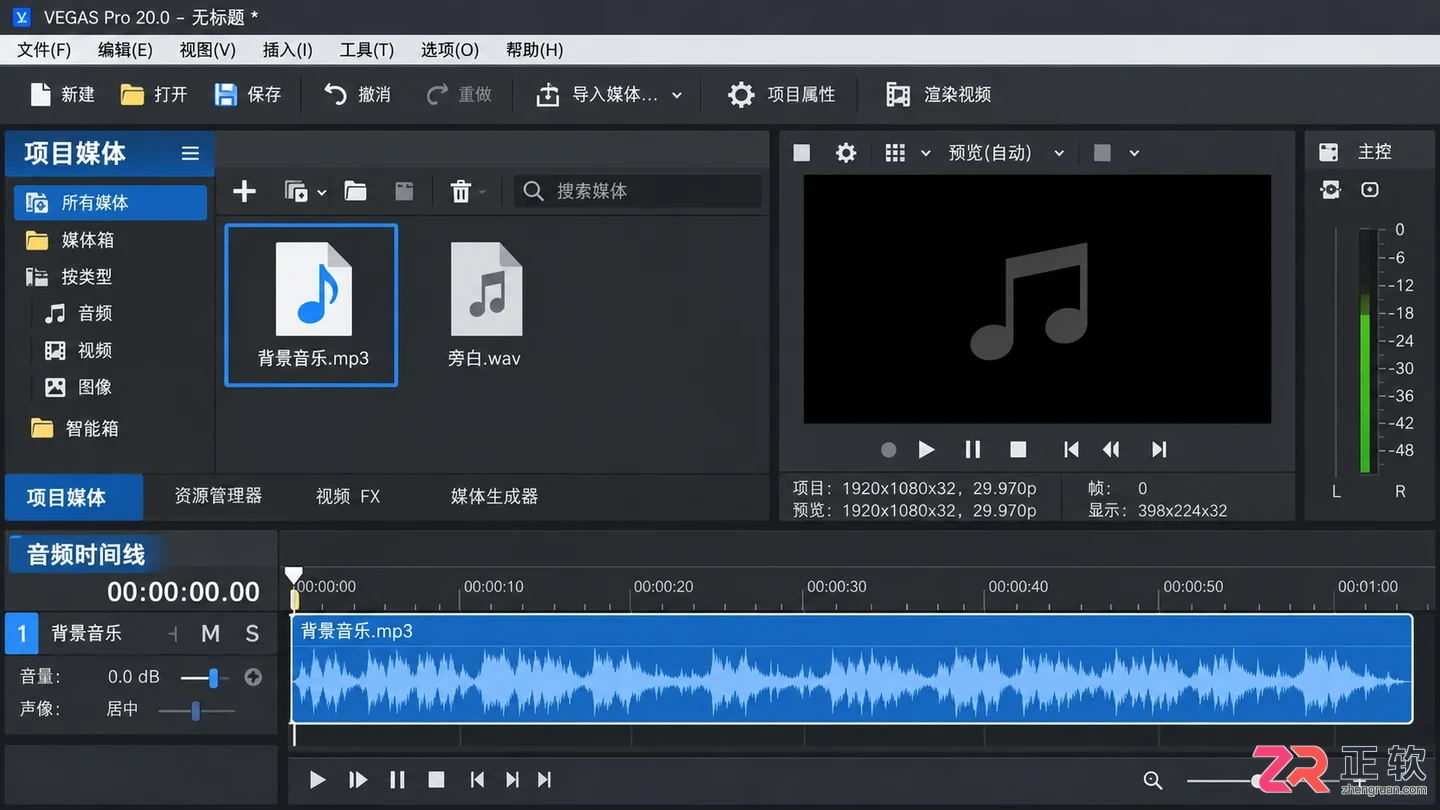Open the 项目媒体 panel hamburger menu
Viewport: 1440px width, 810px height.
pyautogui.click(x=190, y=153)
